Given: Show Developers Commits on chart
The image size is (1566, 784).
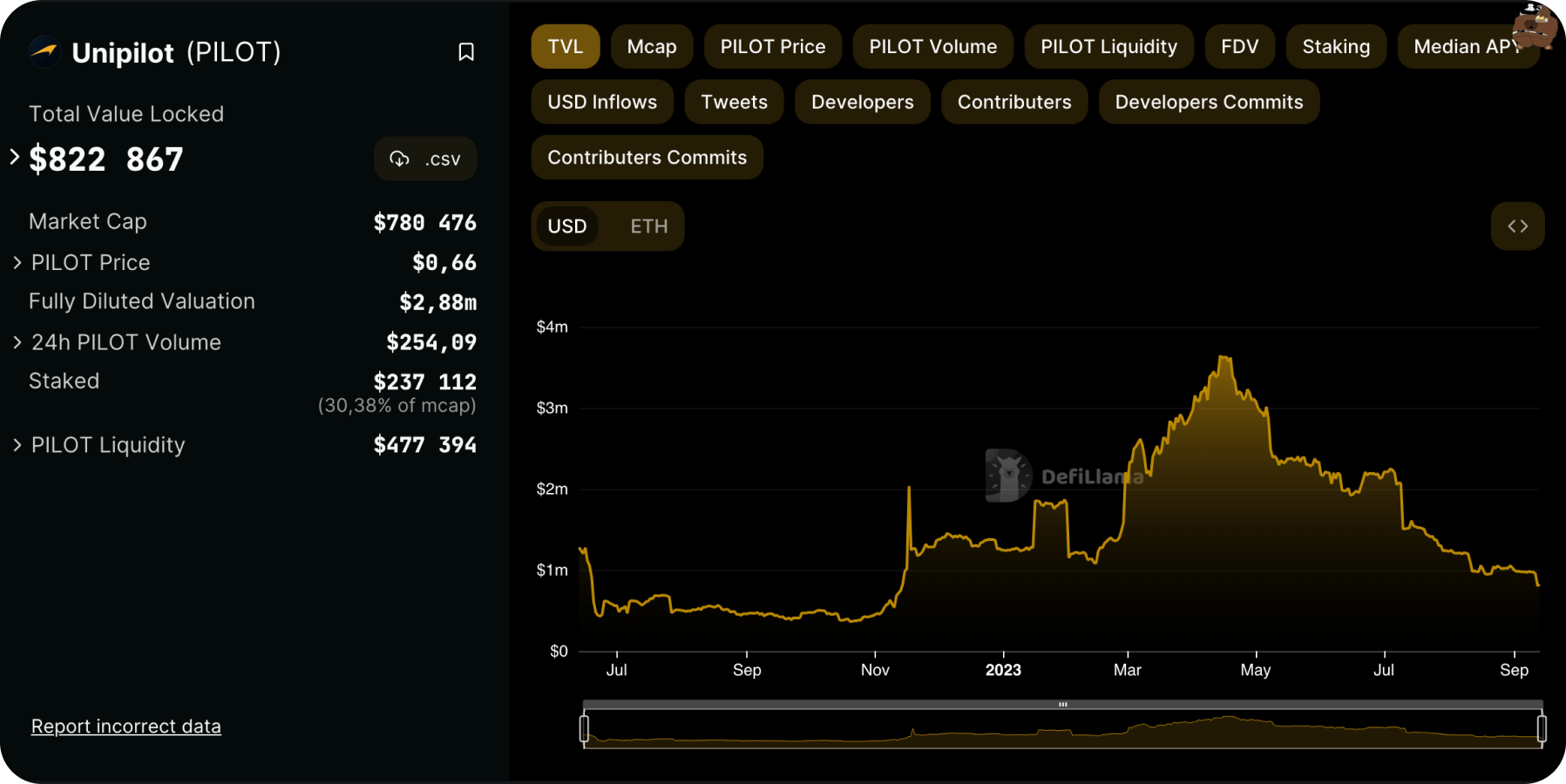Looking at the screenshot, I should click(1209, 102).
